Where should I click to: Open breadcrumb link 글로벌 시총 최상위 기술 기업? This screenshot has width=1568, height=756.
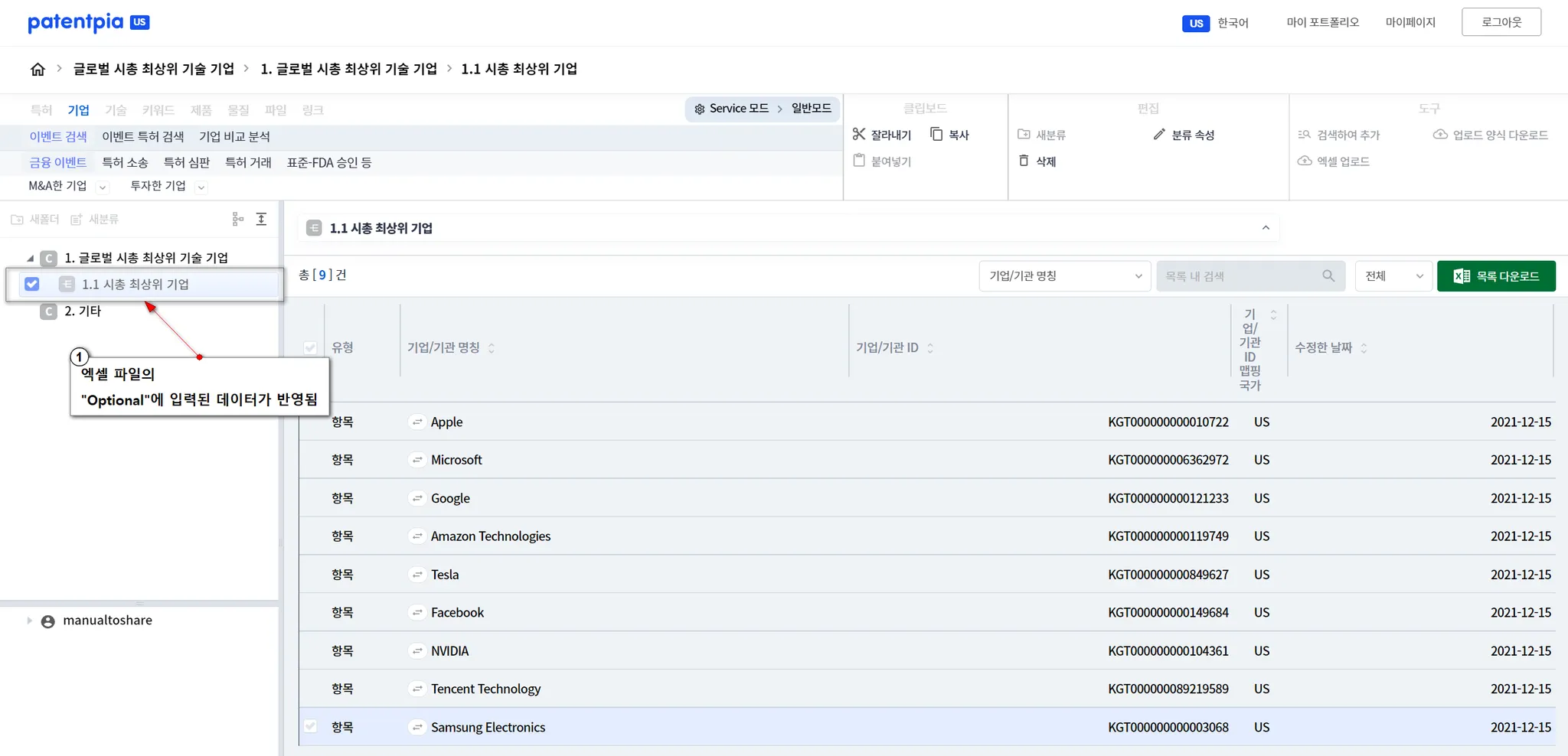point(154,69)
